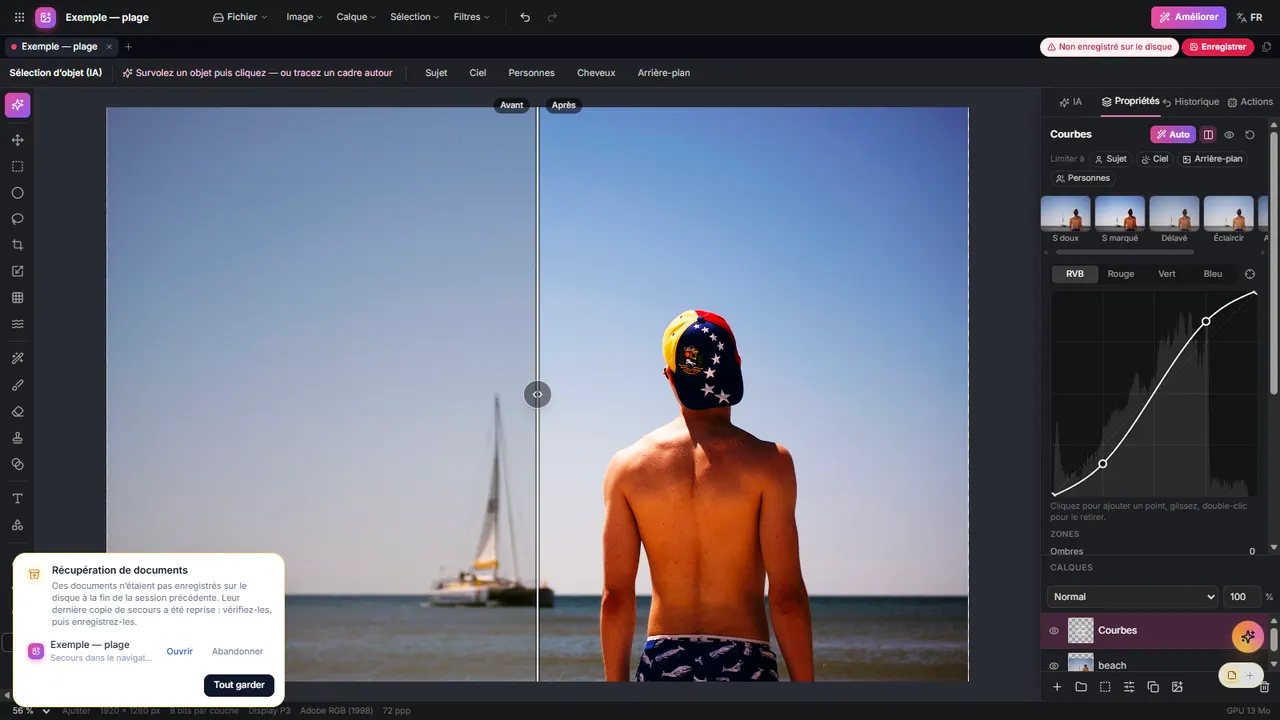Open the Fichier menu
The image size is (1280, 720).
click(240, 17)
